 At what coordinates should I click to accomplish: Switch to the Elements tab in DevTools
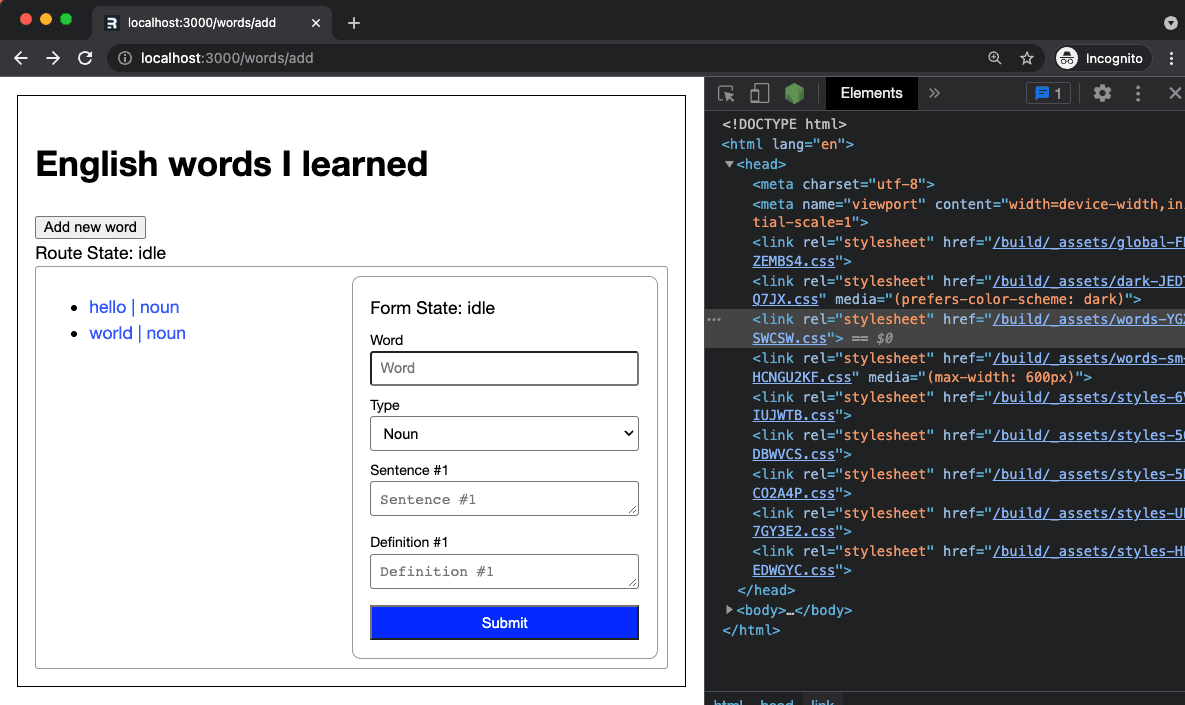click(871, 92)
